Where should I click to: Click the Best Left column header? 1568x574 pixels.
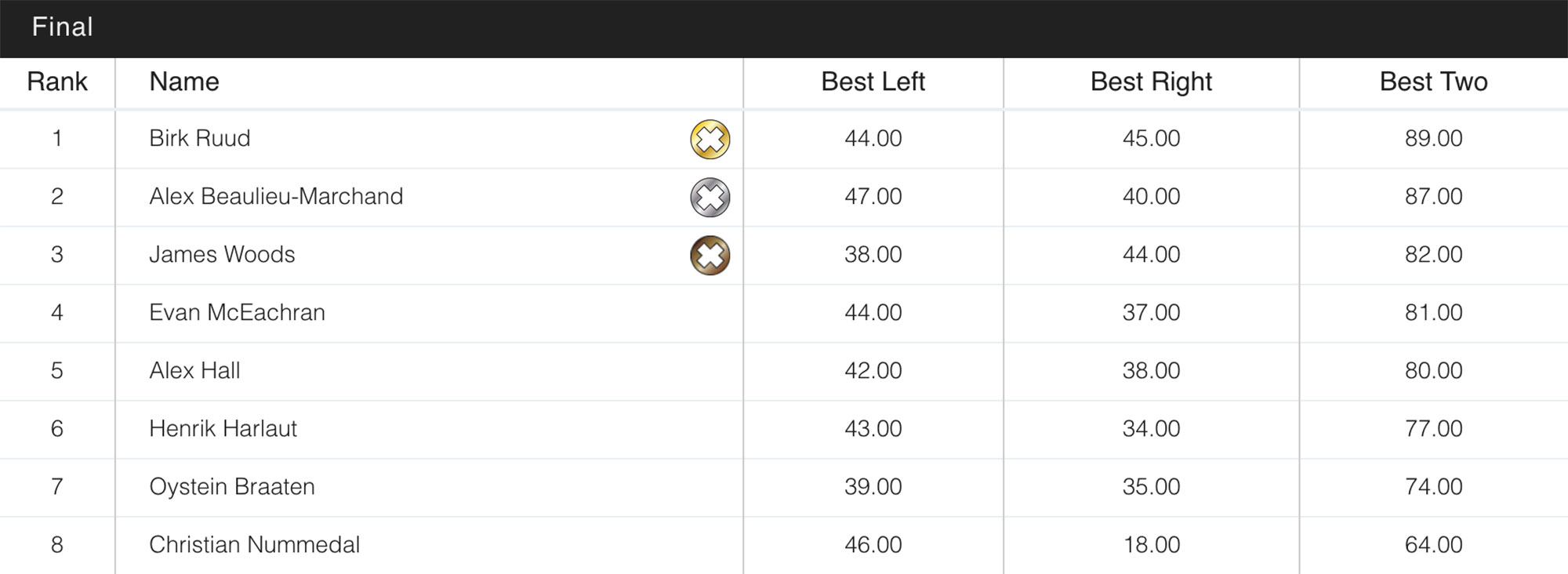pyautogui.click(x=873, y=82)
